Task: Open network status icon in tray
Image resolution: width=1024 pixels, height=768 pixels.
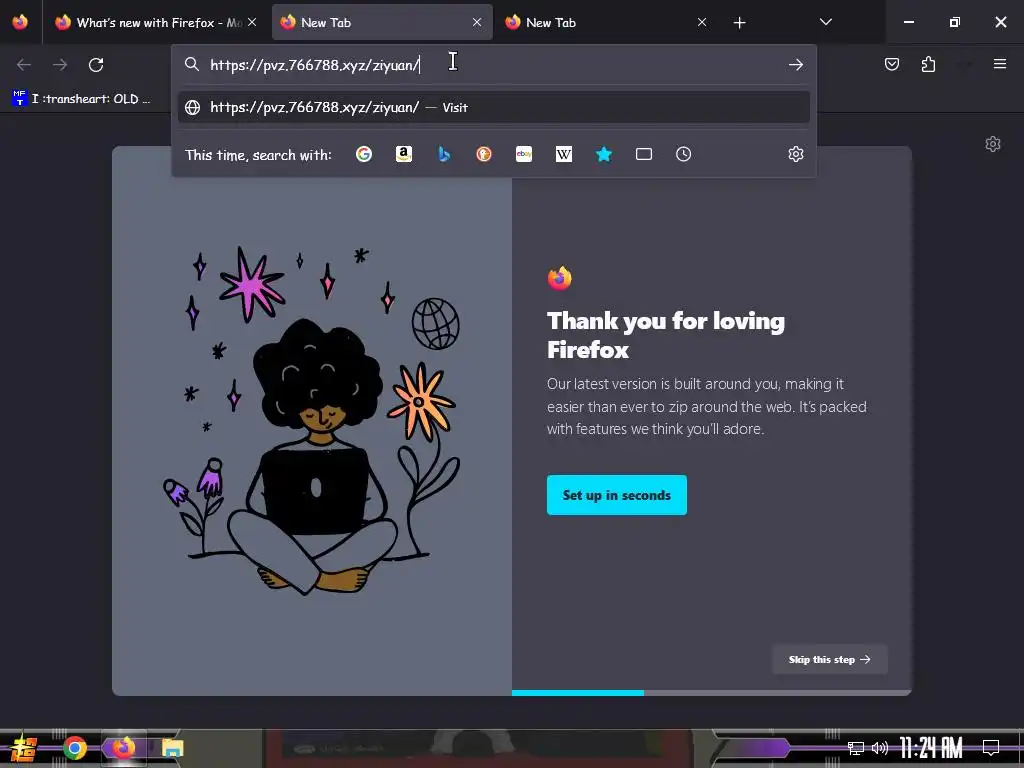Action: coord(856,748)
